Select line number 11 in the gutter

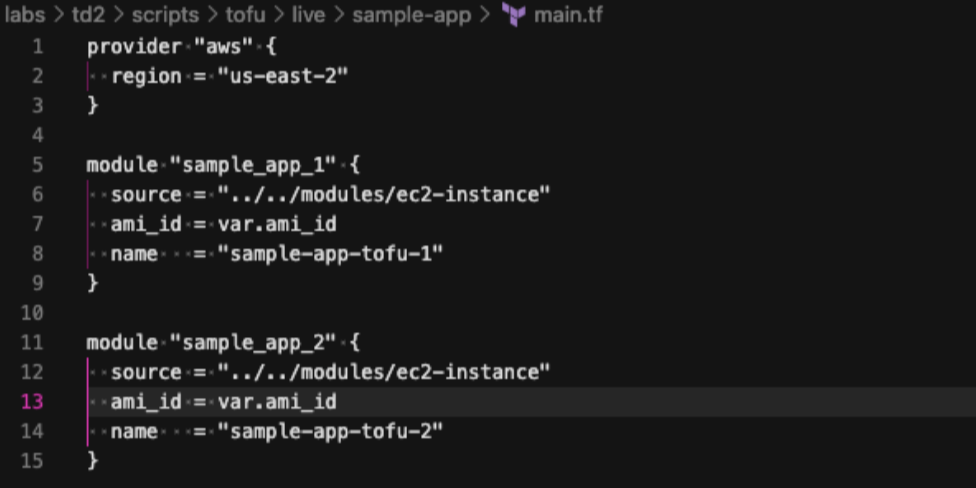(x=33, y=343)
